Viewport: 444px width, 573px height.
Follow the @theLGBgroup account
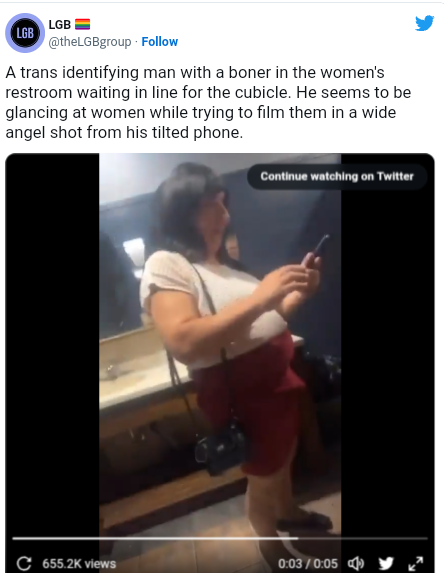(x=160, y=42)
